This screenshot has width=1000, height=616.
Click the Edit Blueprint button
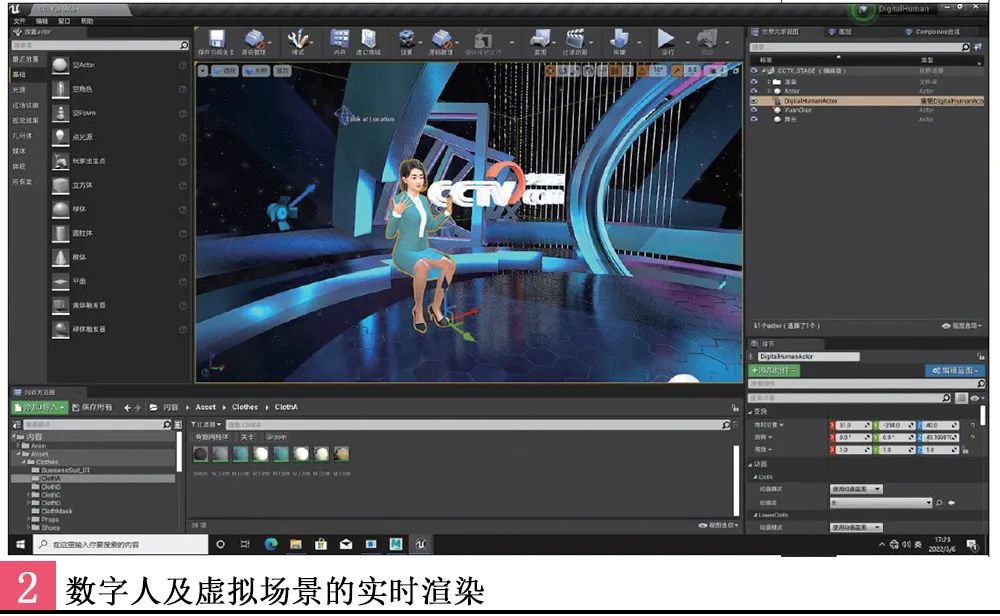(954, 370)
